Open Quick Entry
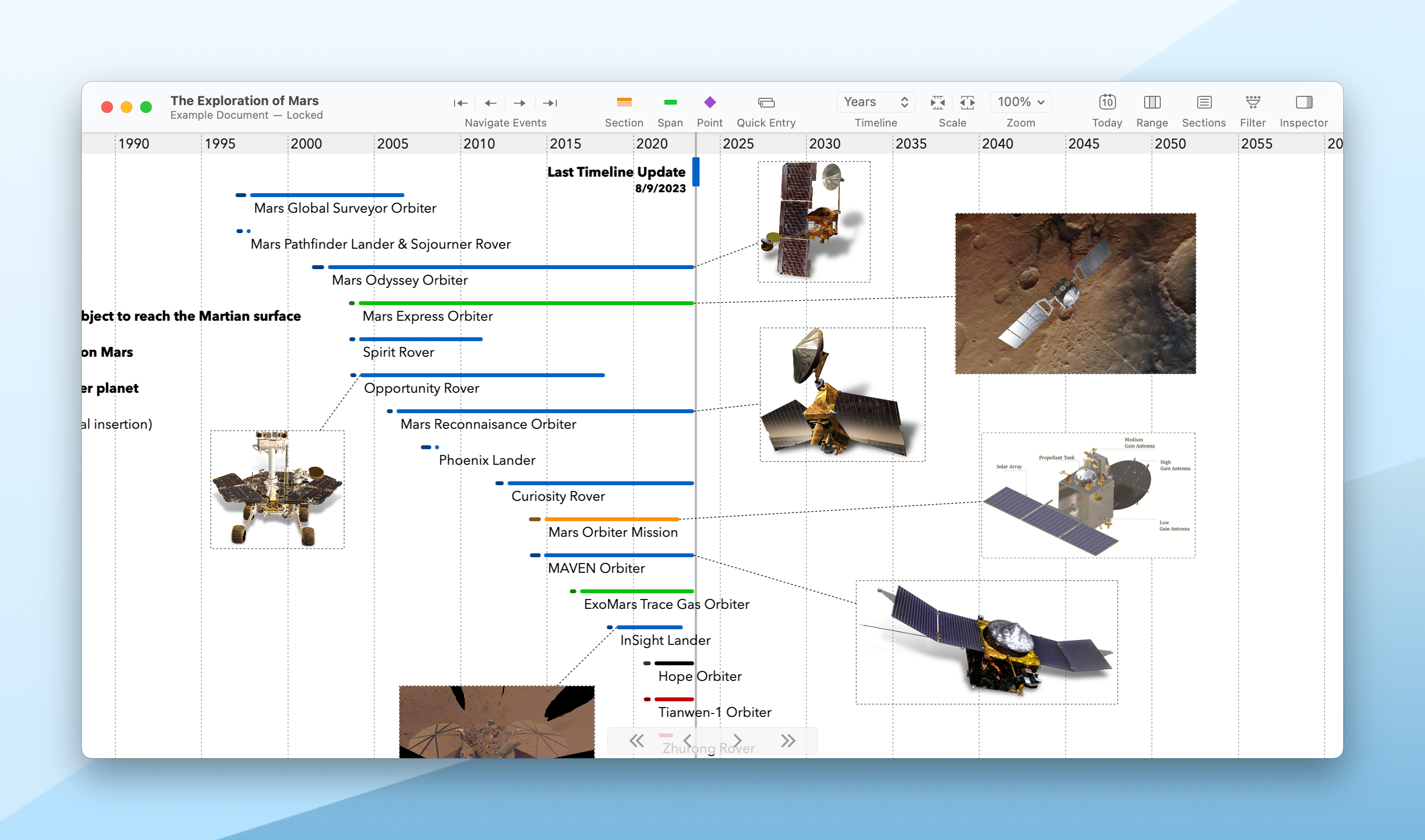This screenshot has height=840, width=1425. [x=766, y=103]
